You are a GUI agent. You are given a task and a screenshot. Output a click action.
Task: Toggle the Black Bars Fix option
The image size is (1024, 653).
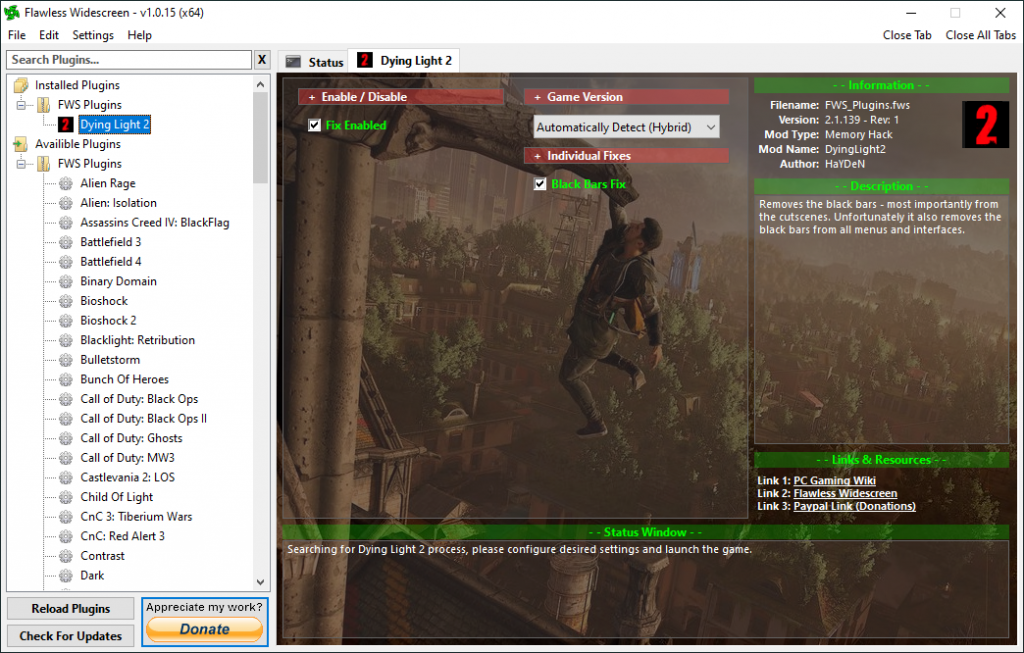pyautogui.click(x=540, y=183)
